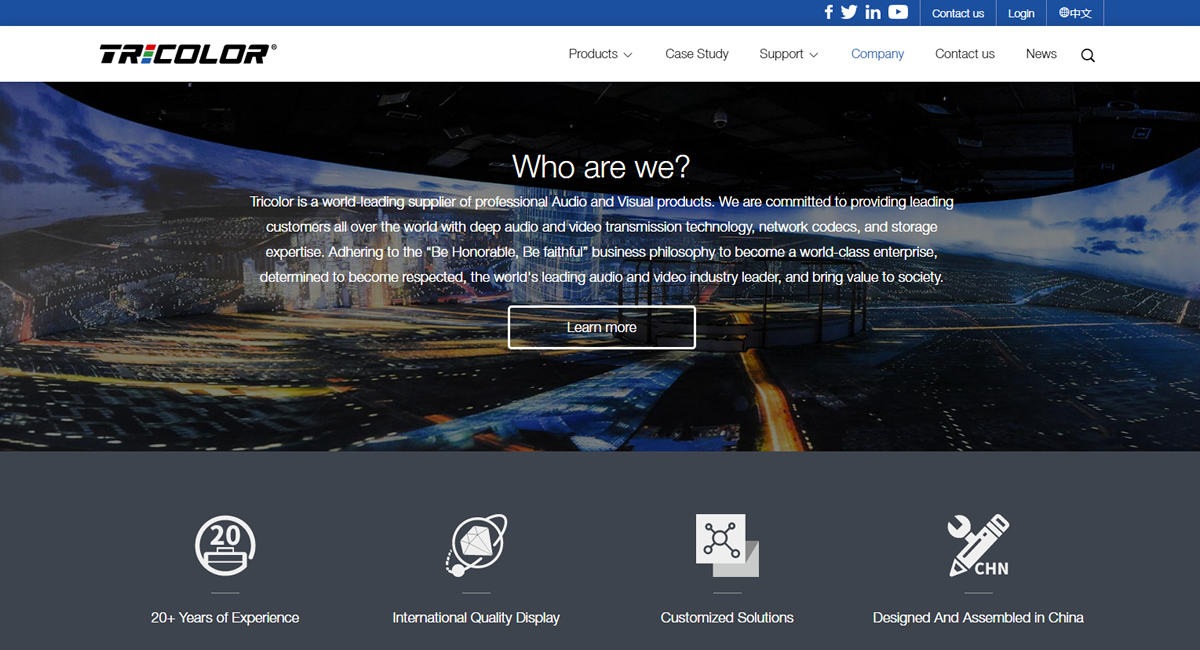The width and height of the screenshot is (1200, 650).
Task: Select the International Quality Display diamond icon
Action: [476, 546]
